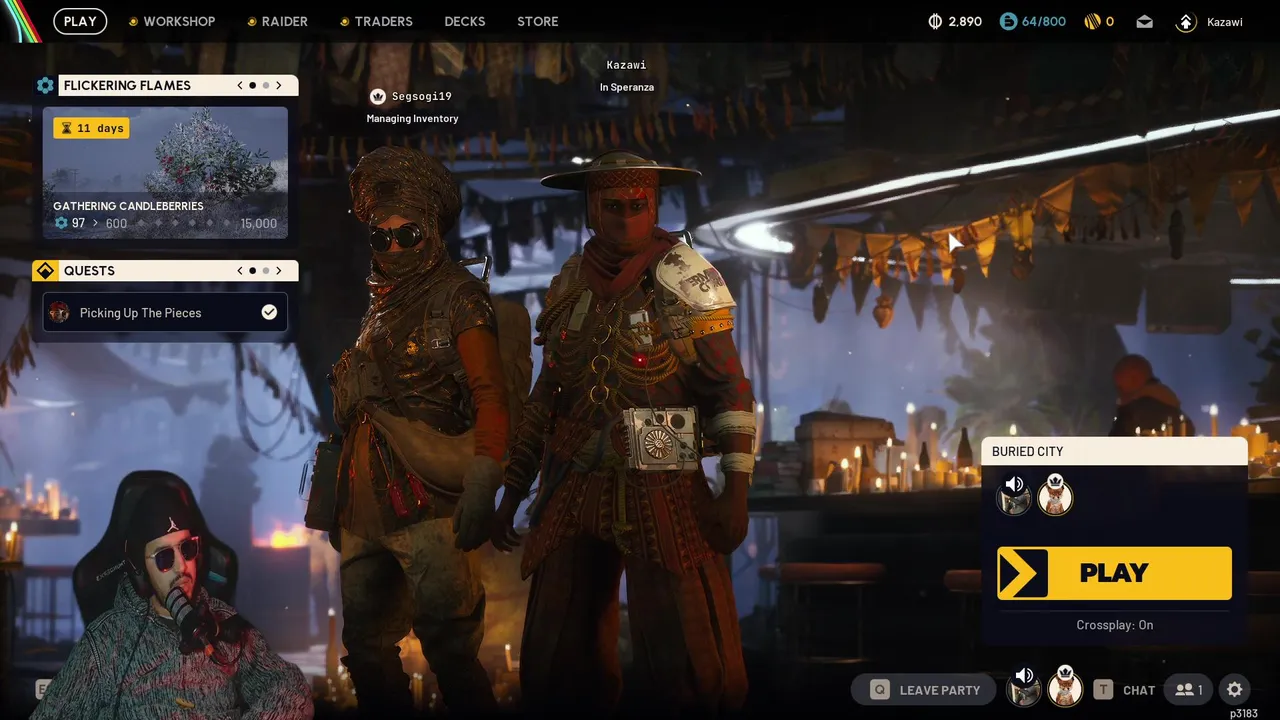Viewport: 1280px width, 720px height.
Task: Open the TRADERS tab
Action: 376,21
